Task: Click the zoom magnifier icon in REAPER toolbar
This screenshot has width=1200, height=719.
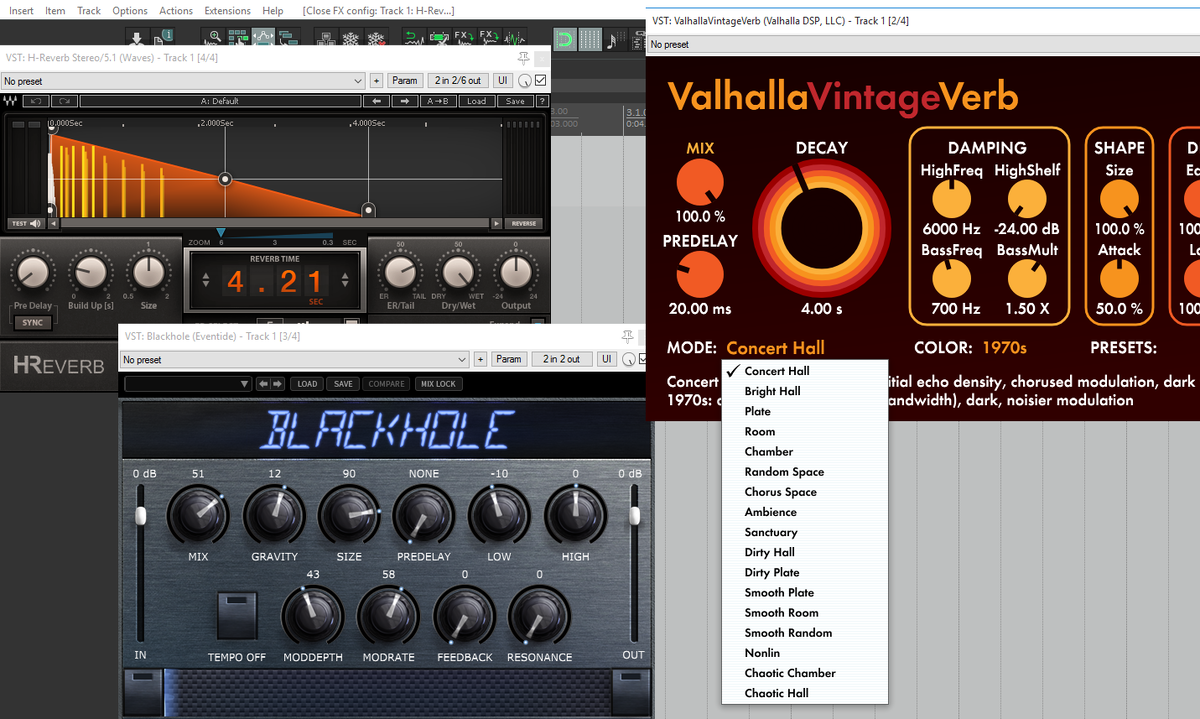Action: pyautogui.click(x=215, y=38)
